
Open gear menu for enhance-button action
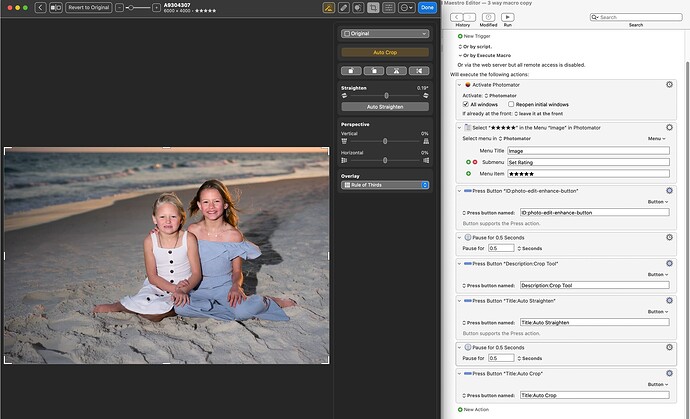coord(669,191)
